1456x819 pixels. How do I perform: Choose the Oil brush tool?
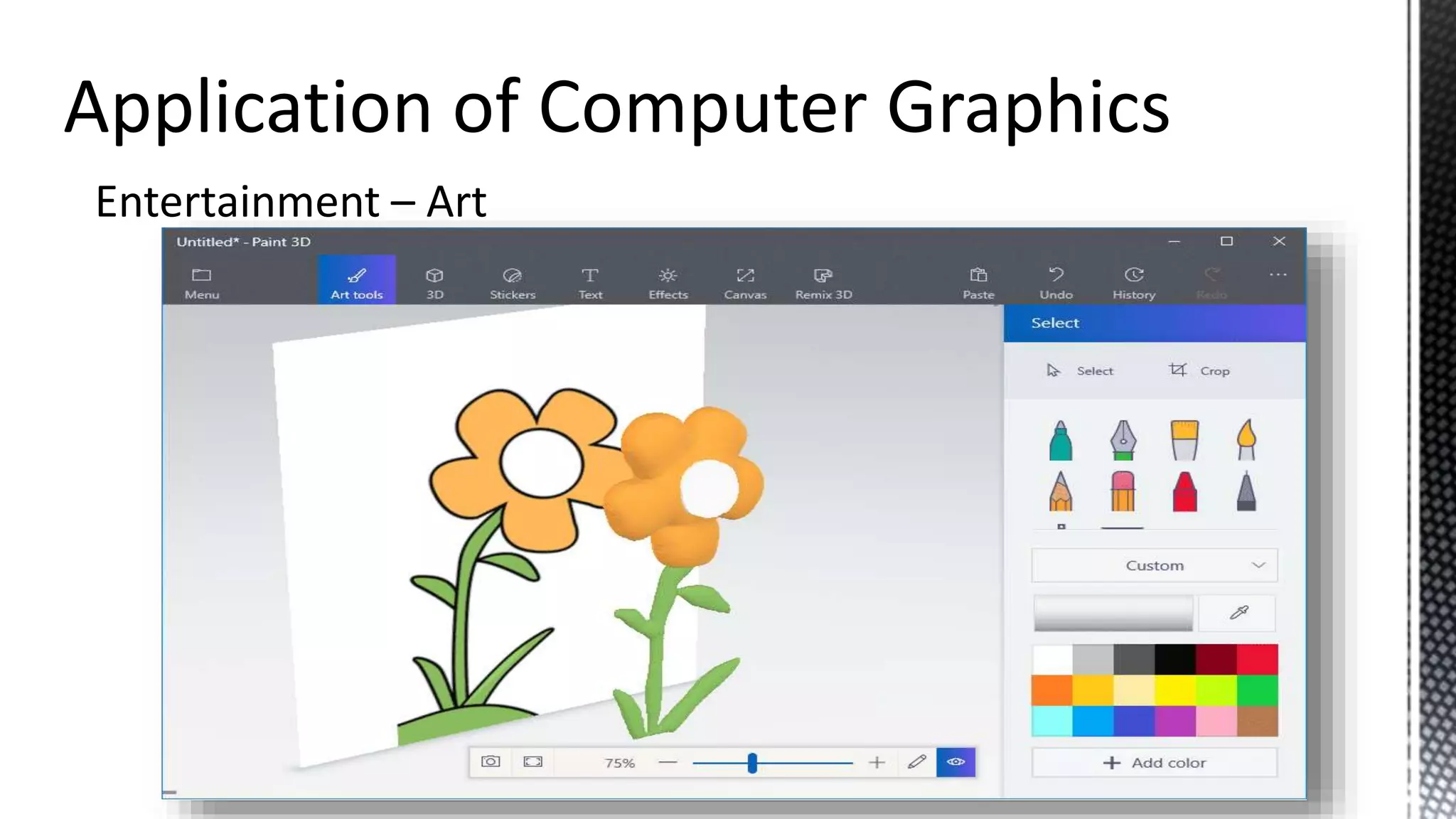tap(1184, 440)
